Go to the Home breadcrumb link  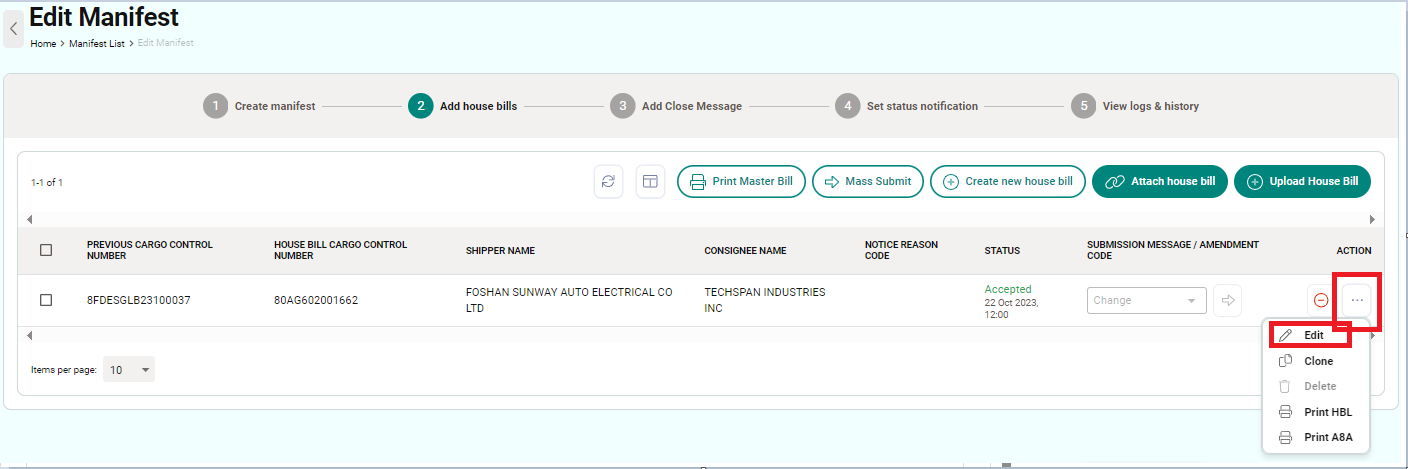click(43, 44)
